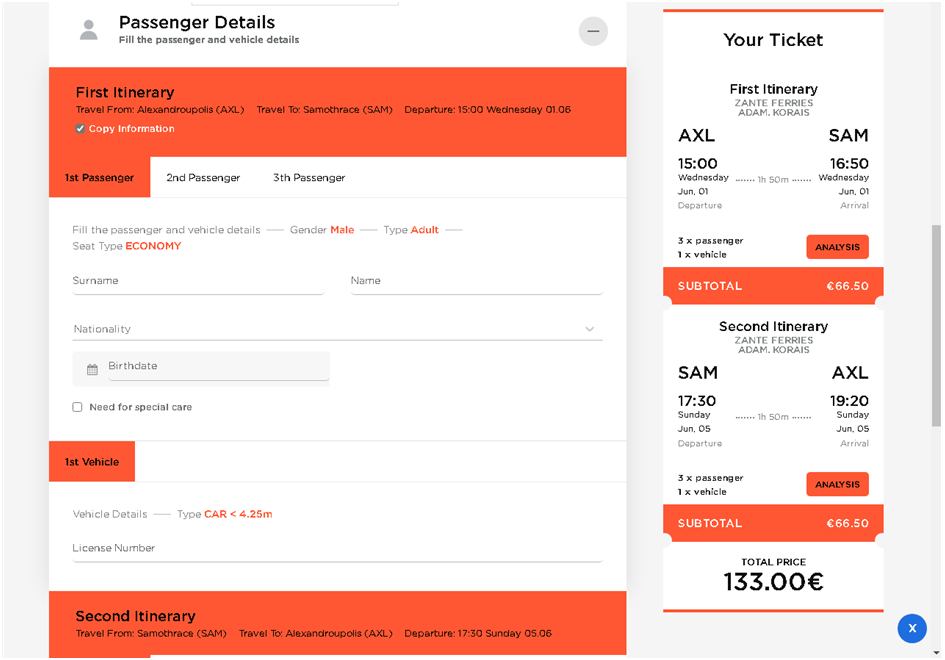Click the Nationality dropdown chevron arrow
This screenshot has height=660, width=945.
(590, 329)
